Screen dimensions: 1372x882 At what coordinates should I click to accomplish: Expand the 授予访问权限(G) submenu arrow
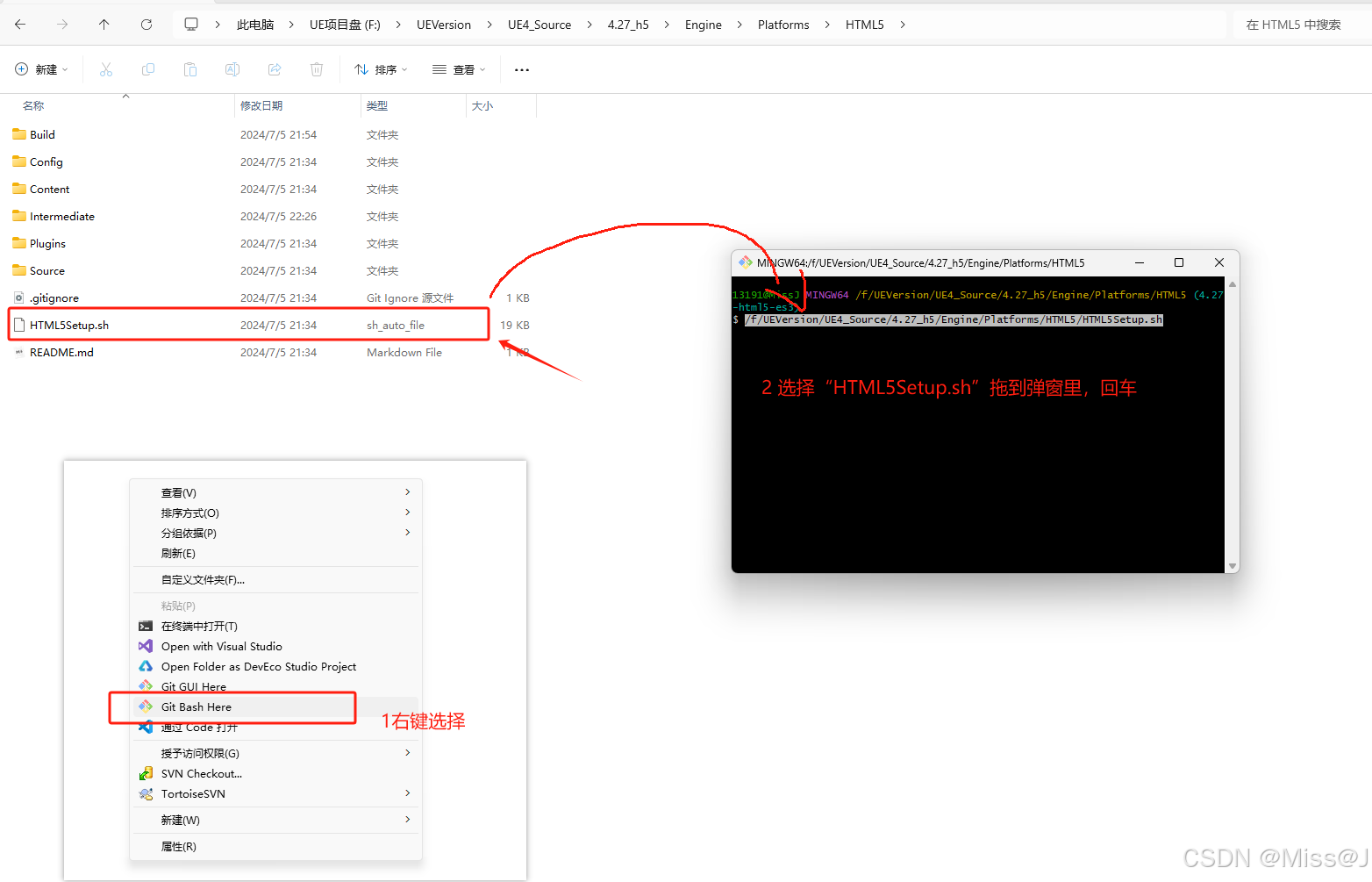[408, 753]
